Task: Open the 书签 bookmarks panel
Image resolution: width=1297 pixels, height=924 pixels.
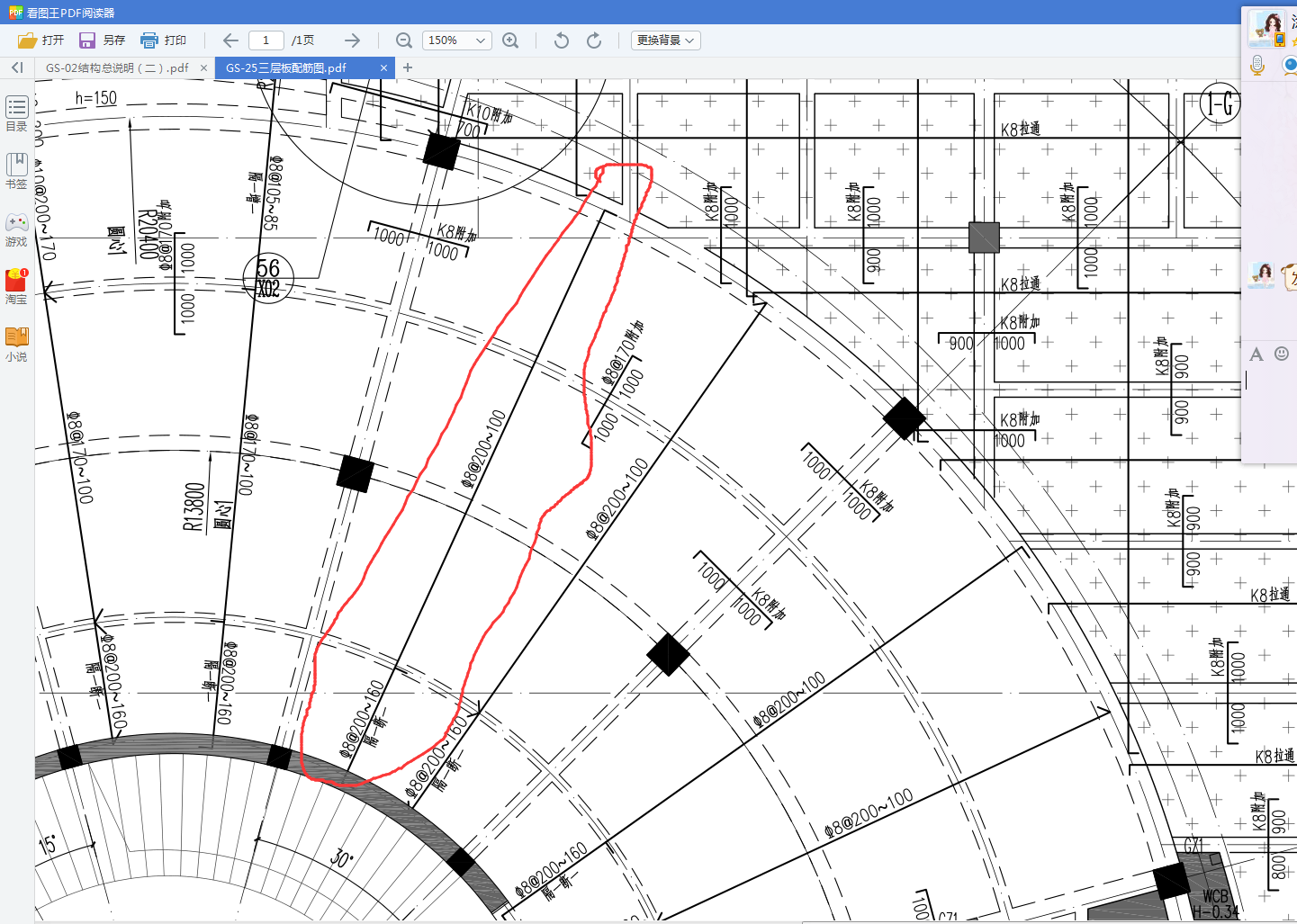Action: (16, 171)
